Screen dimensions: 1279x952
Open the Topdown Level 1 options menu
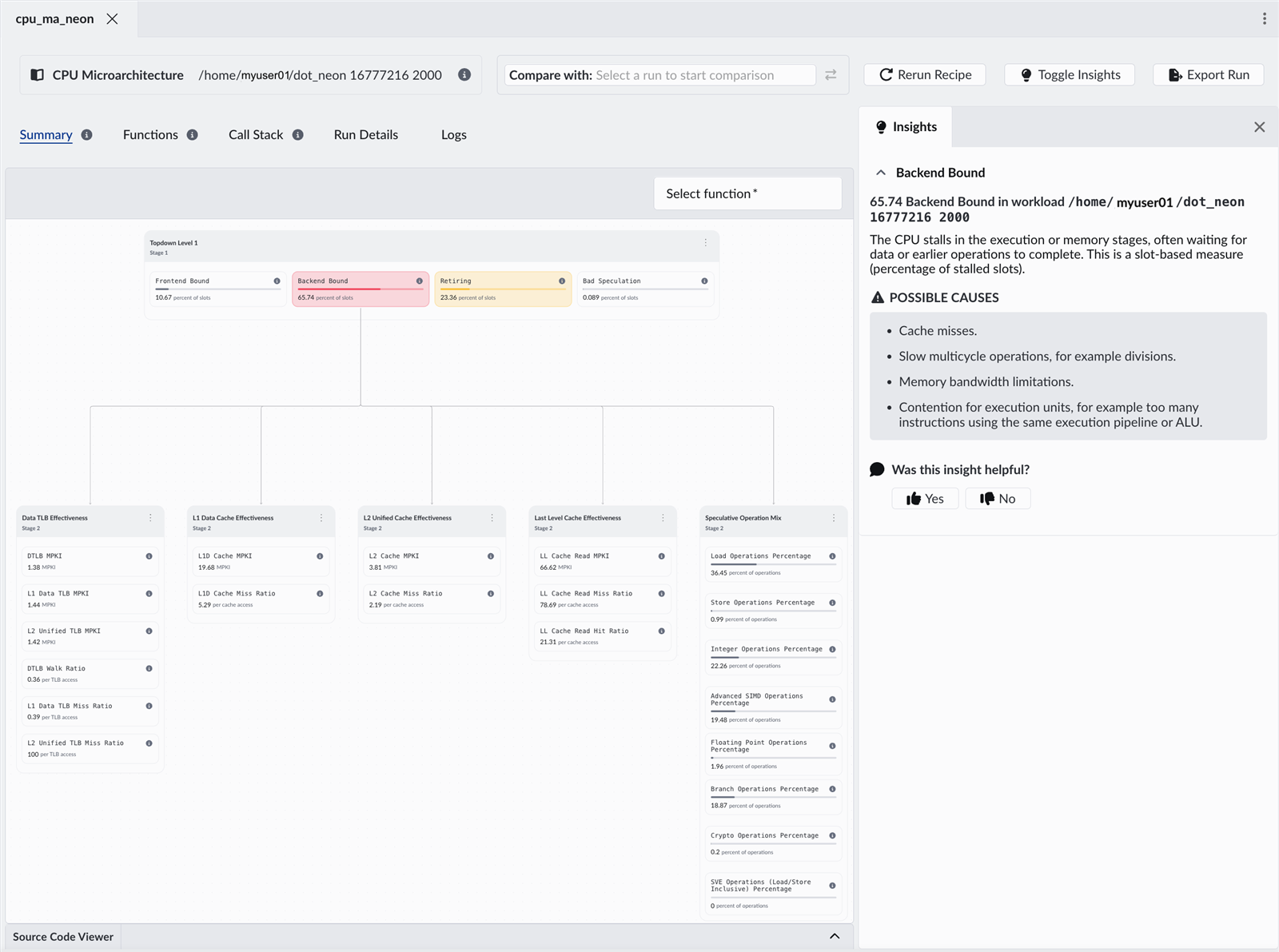705,243
